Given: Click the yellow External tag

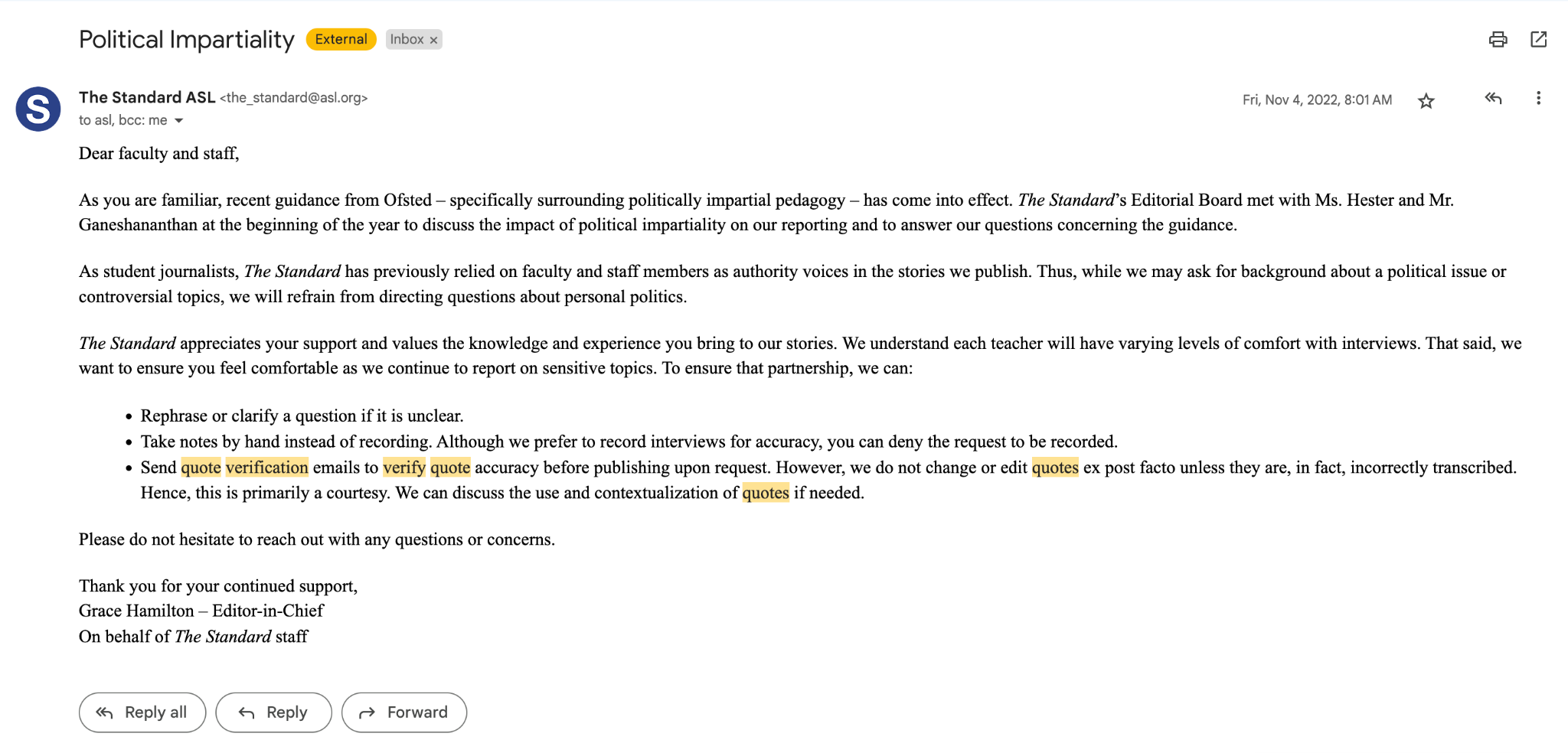Looking at the screenshot, I should (x=341, y=40).
